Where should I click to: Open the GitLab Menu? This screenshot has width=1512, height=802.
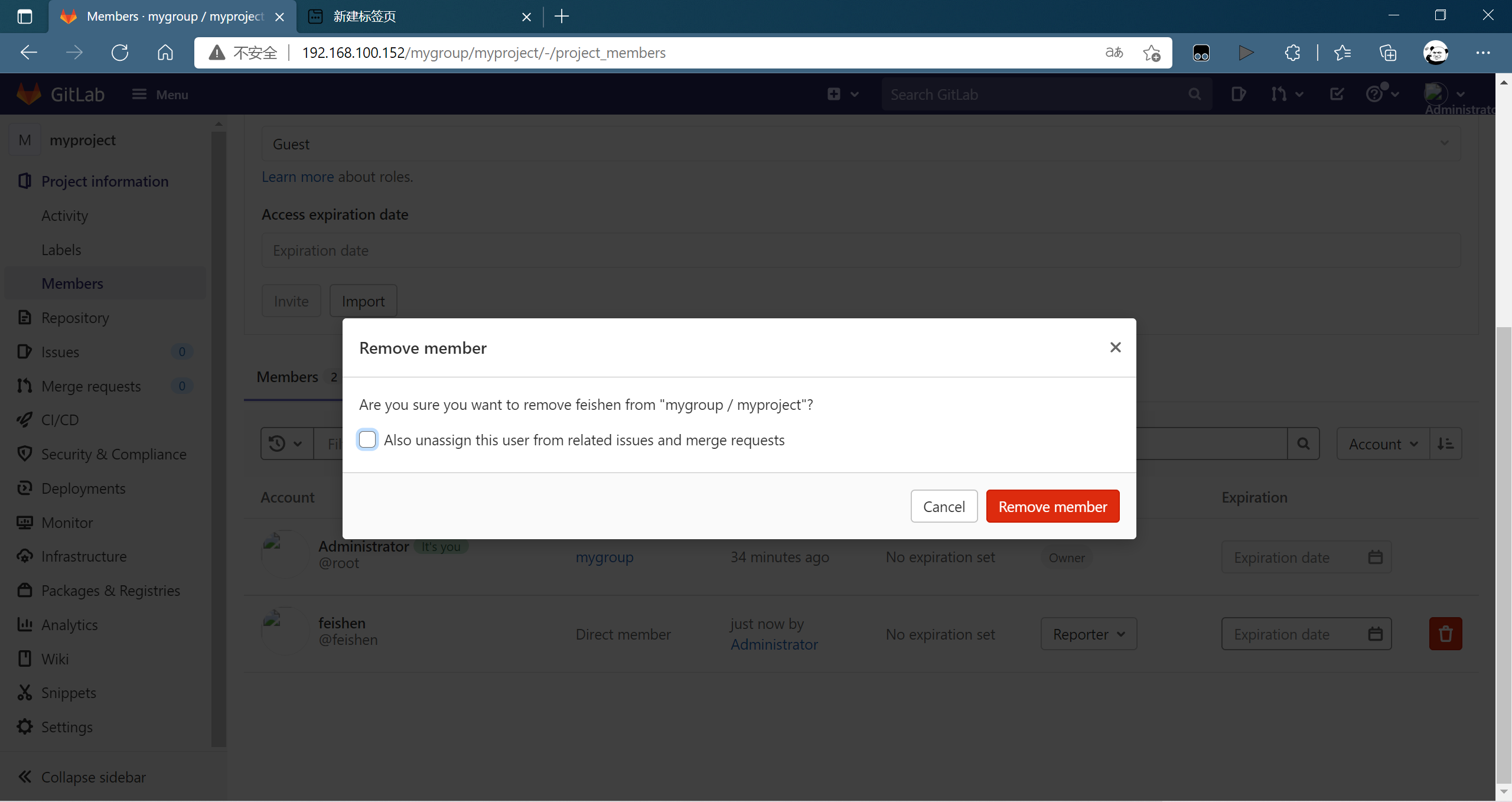[x=160, y=94]
